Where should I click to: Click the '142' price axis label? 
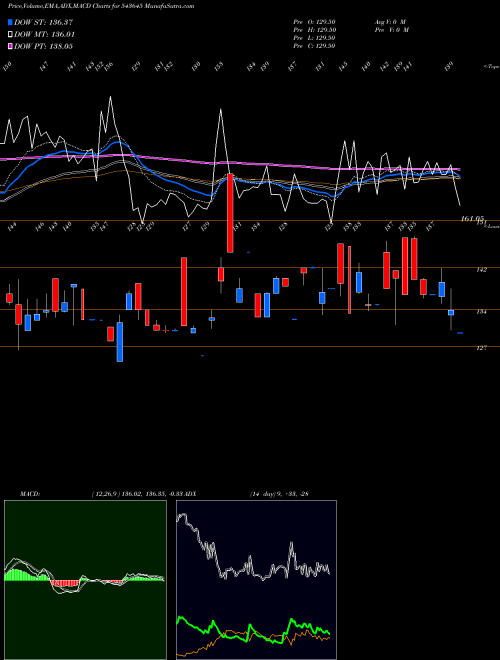point(481,270)
